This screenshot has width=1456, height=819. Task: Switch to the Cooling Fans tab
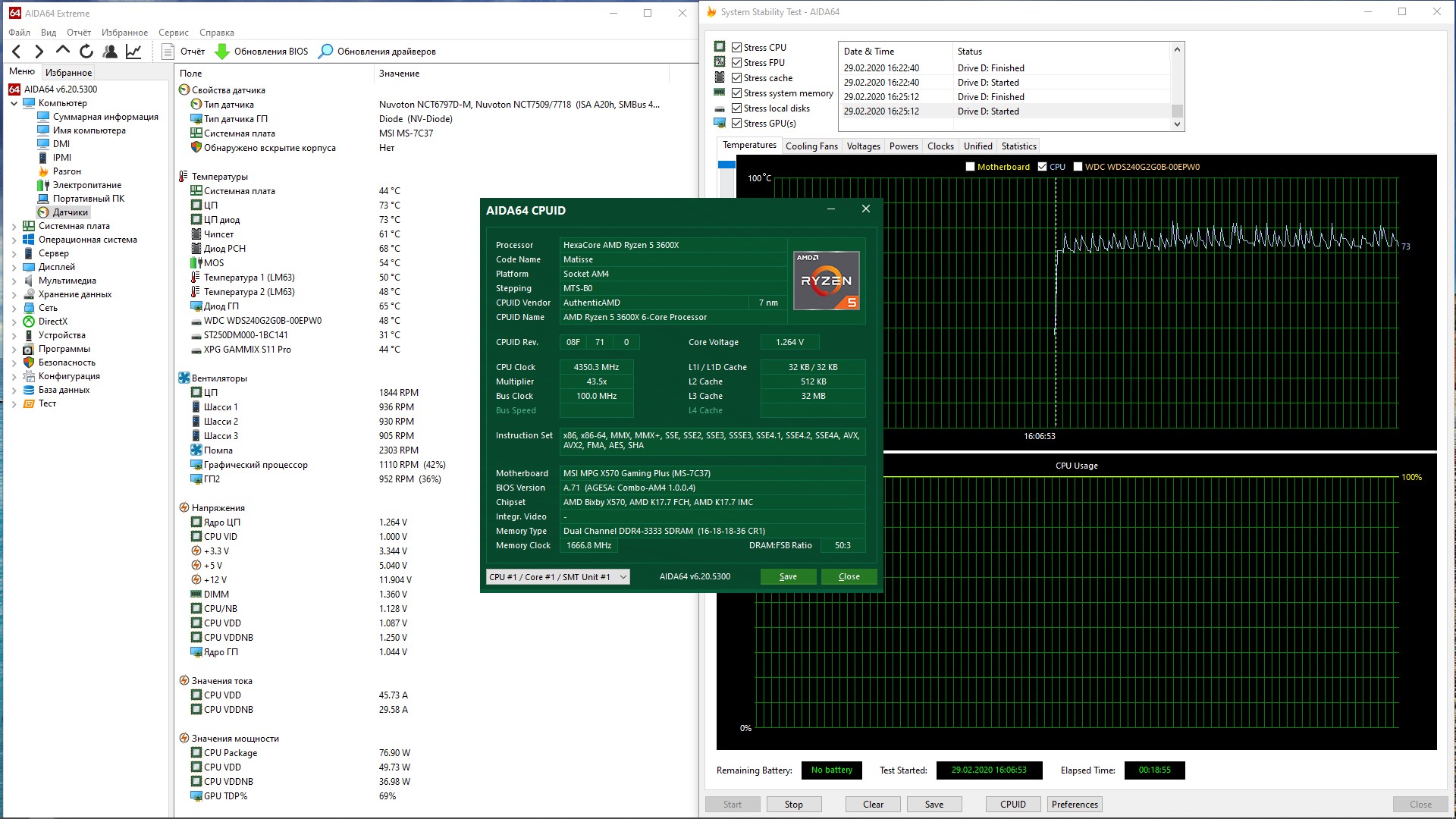click(811, 146)
